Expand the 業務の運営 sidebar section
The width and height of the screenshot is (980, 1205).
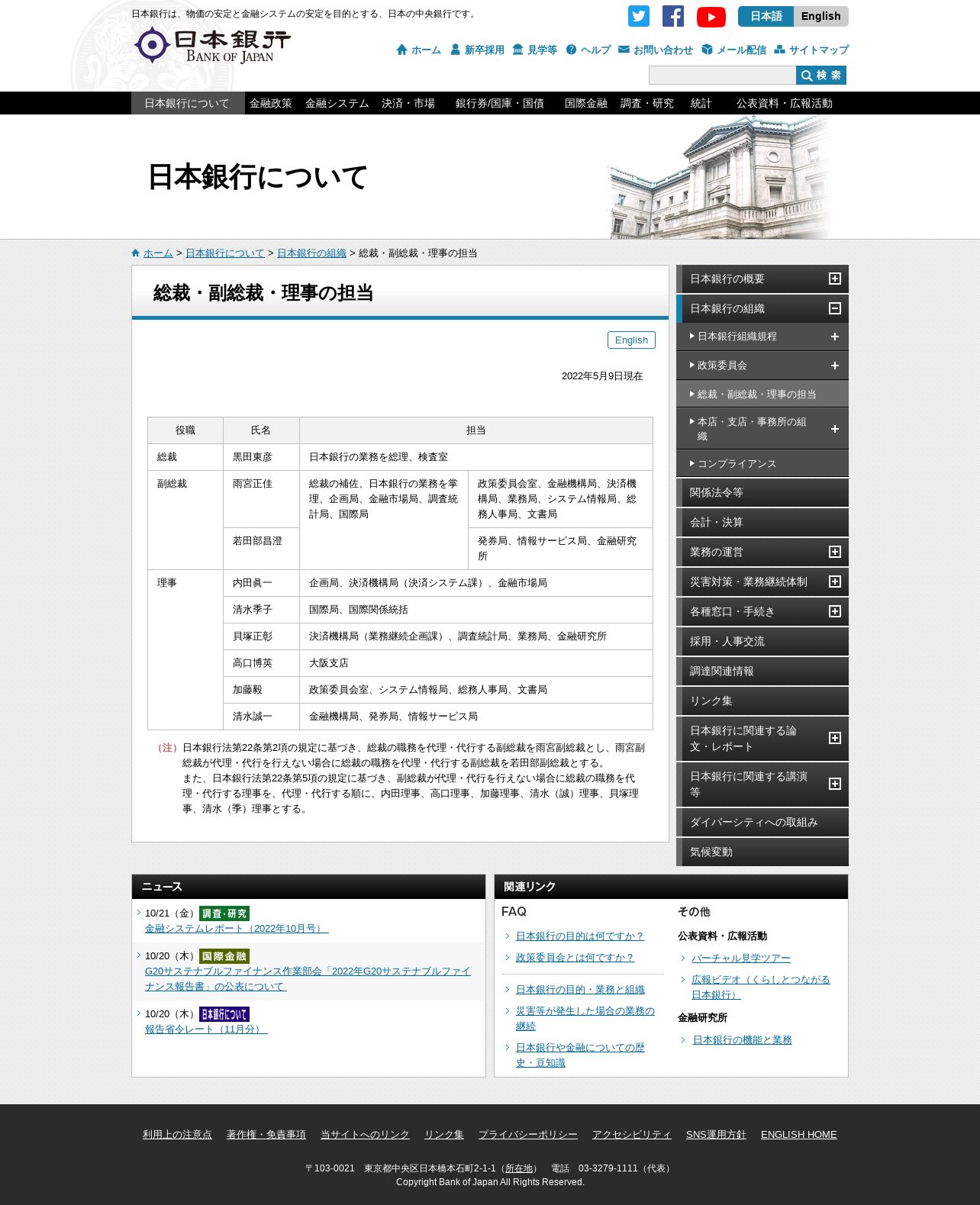click(x=835, y=552)
